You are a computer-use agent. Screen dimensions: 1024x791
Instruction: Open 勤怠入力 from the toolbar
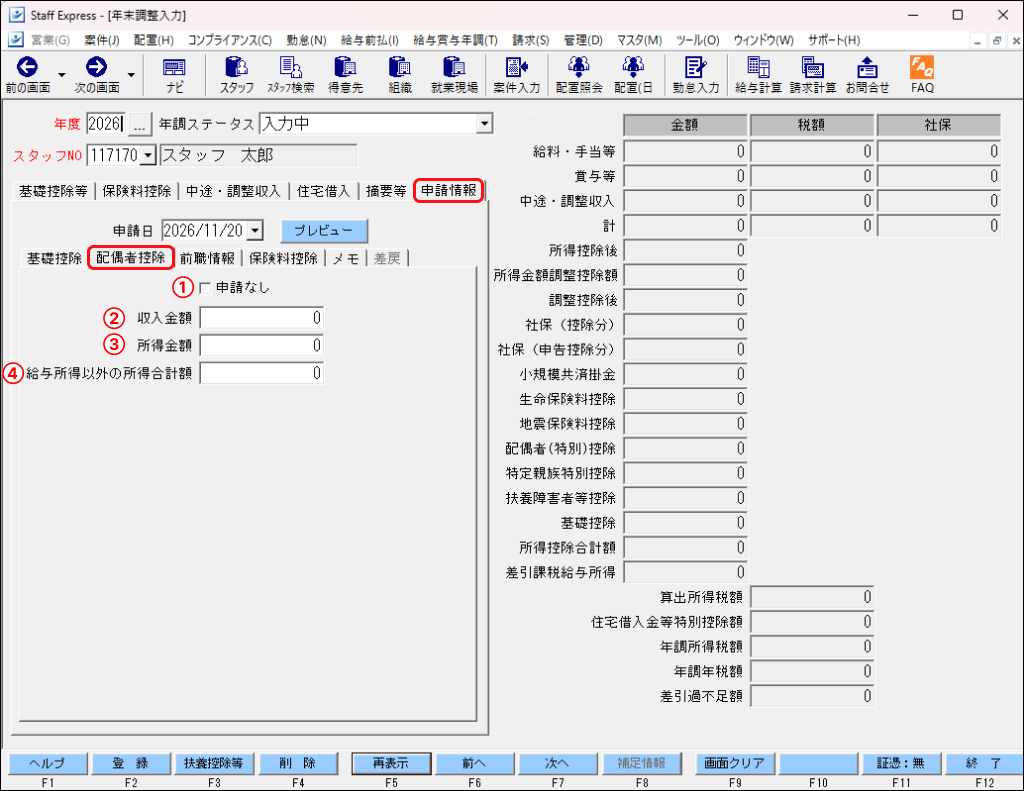[x=696, y=74]
